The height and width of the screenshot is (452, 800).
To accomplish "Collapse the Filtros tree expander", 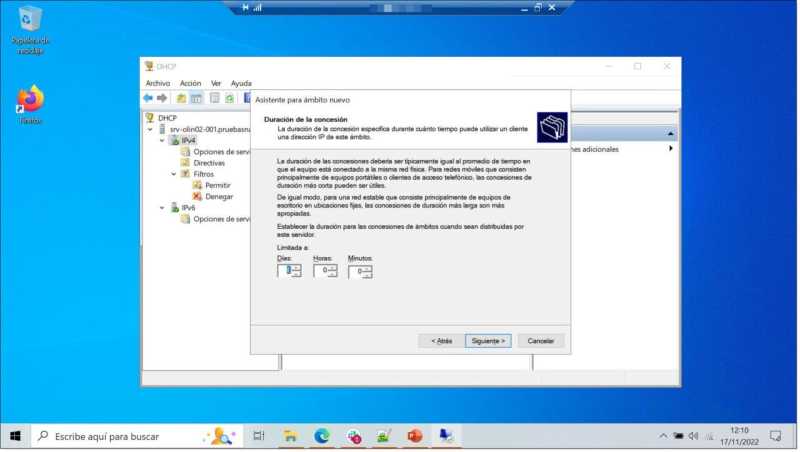I will tap(174, 174).
